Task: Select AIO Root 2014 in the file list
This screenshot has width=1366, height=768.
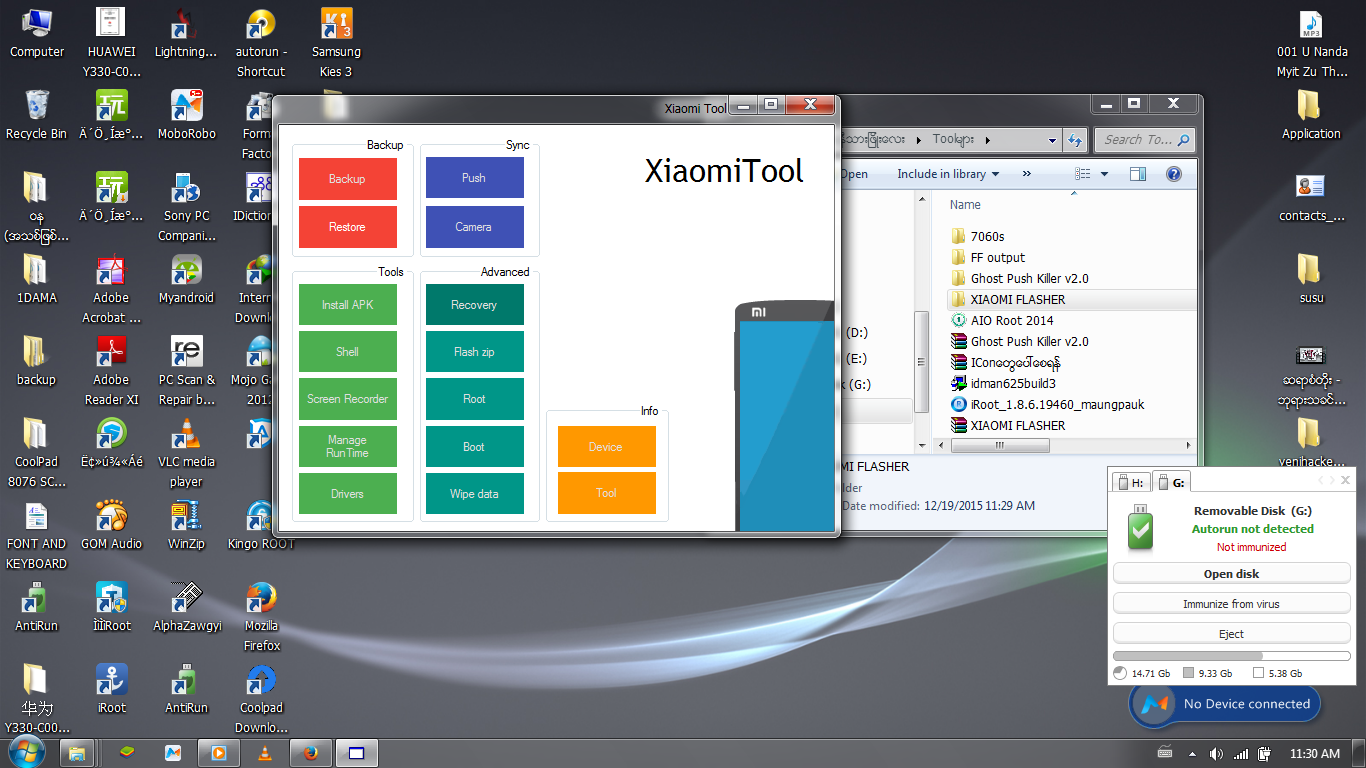Action: coord(1011,320)
